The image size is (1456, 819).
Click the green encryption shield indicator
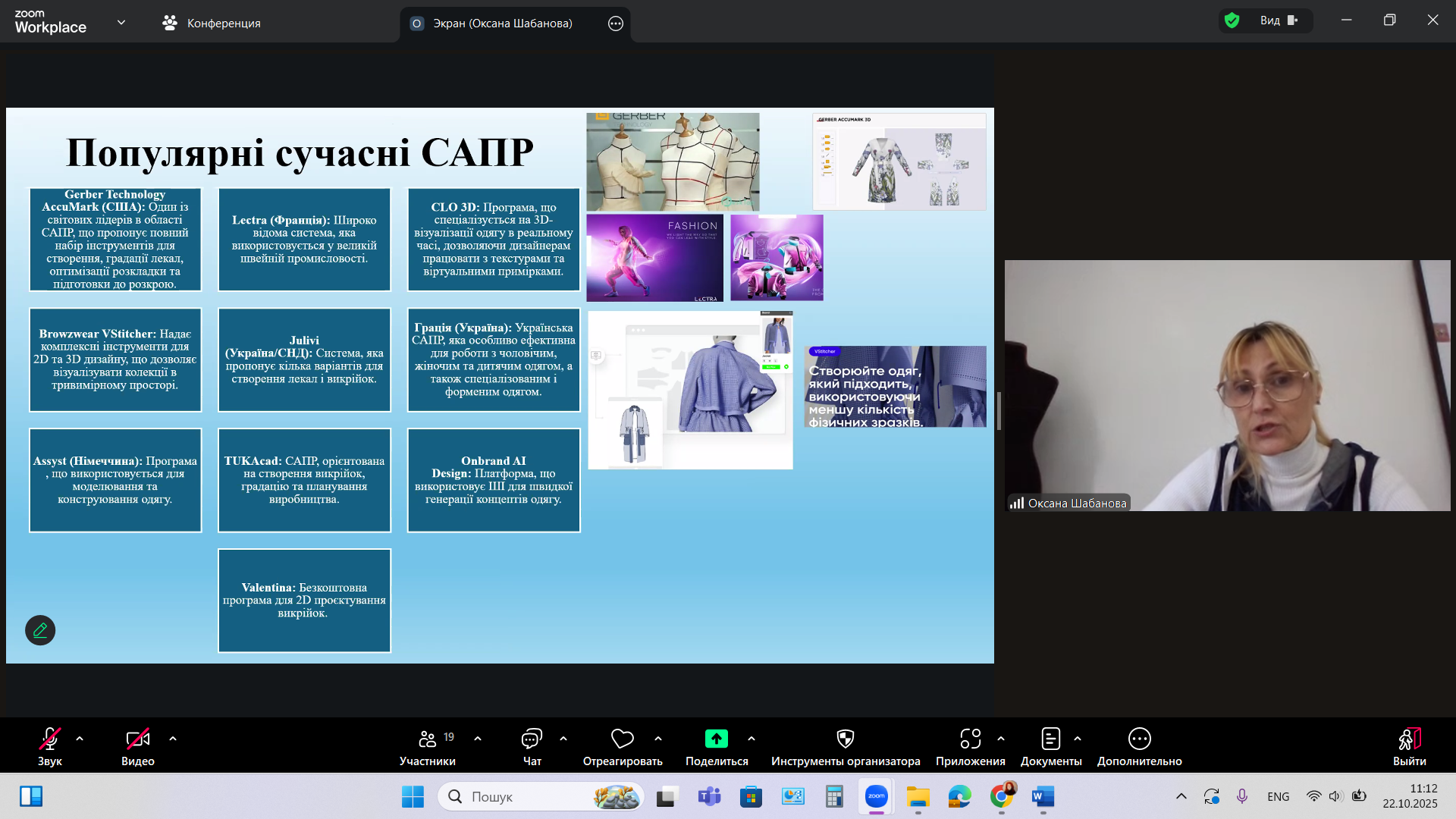[x=1232, y=20]
